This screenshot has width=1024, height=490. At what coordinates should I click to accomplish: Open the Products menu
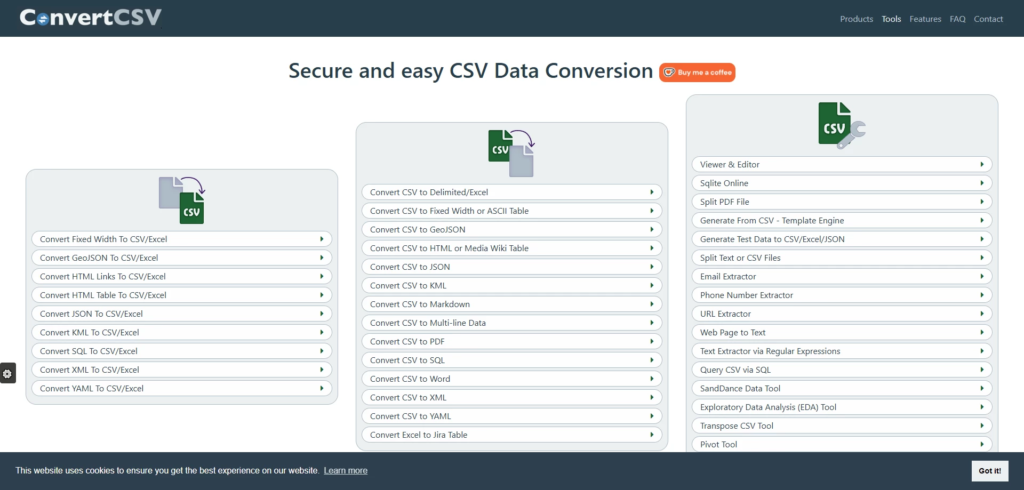[856, 19]
